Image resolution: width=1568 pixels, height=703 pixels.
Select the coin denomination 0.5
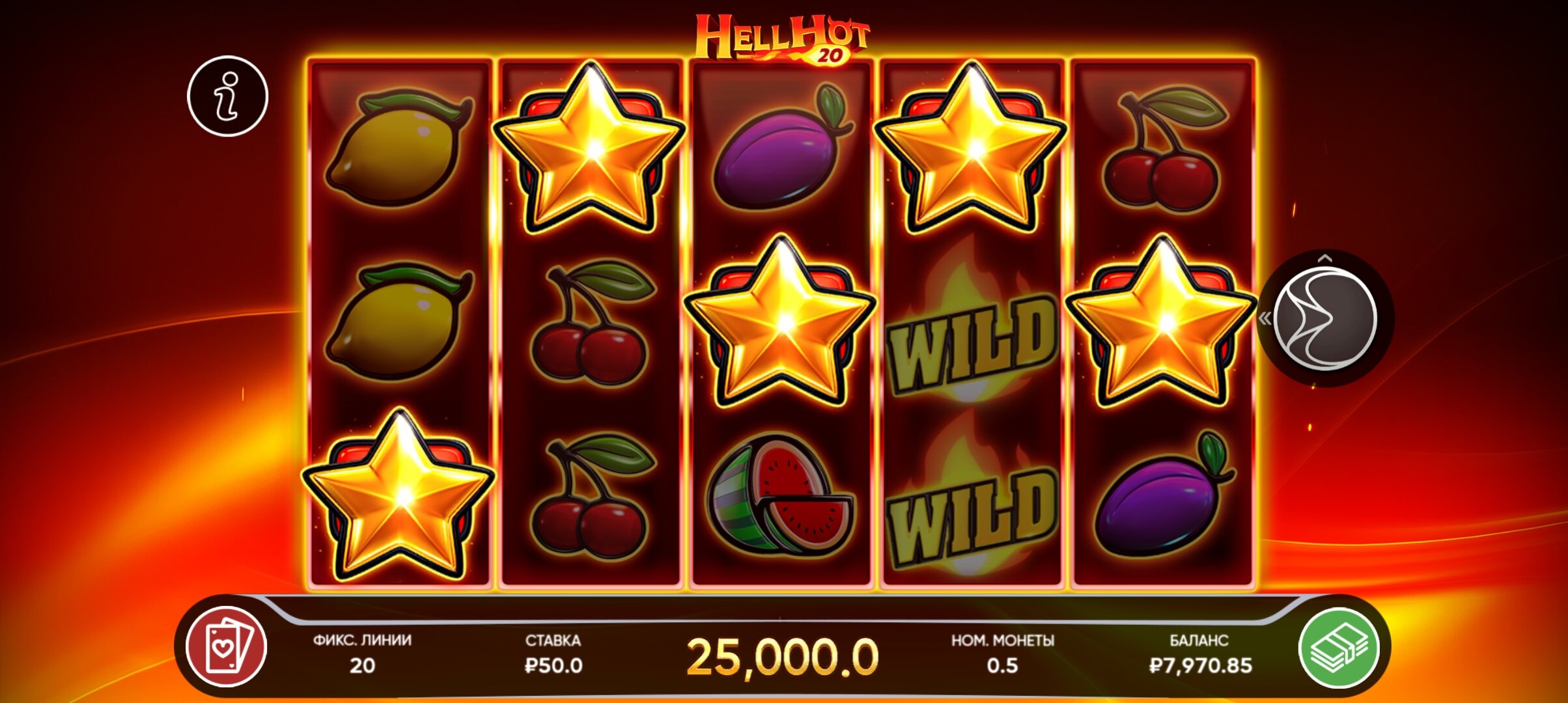1002,665
